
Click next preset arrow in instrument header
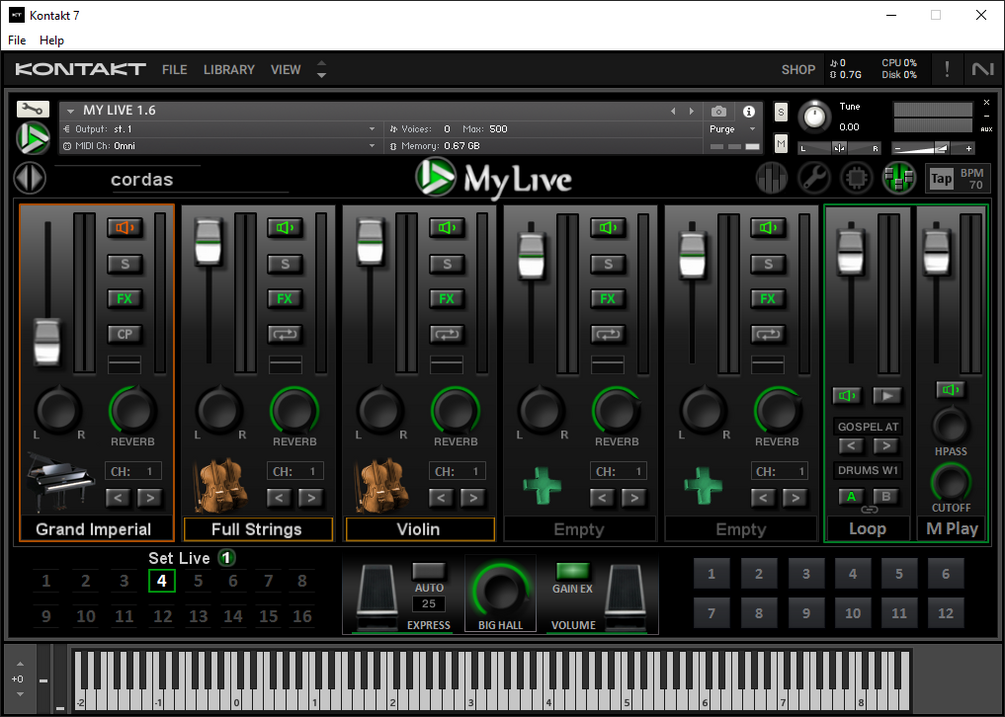(691, 111)
